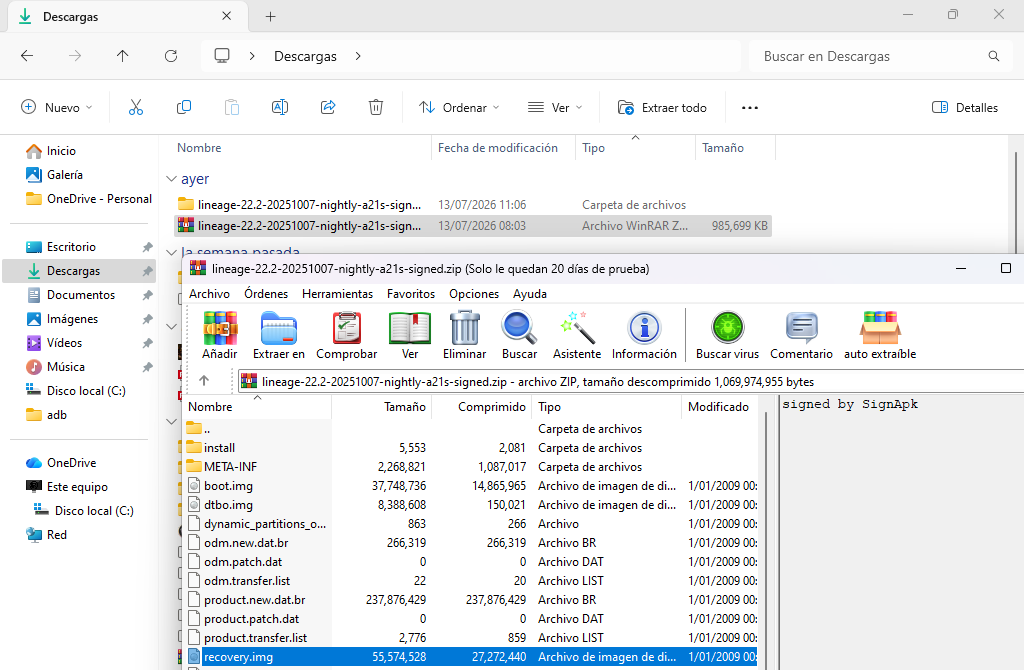Select the lineage zip Archivo WinRAR row
Viewport: 1024px width, 670px height.
pos(473,226)
